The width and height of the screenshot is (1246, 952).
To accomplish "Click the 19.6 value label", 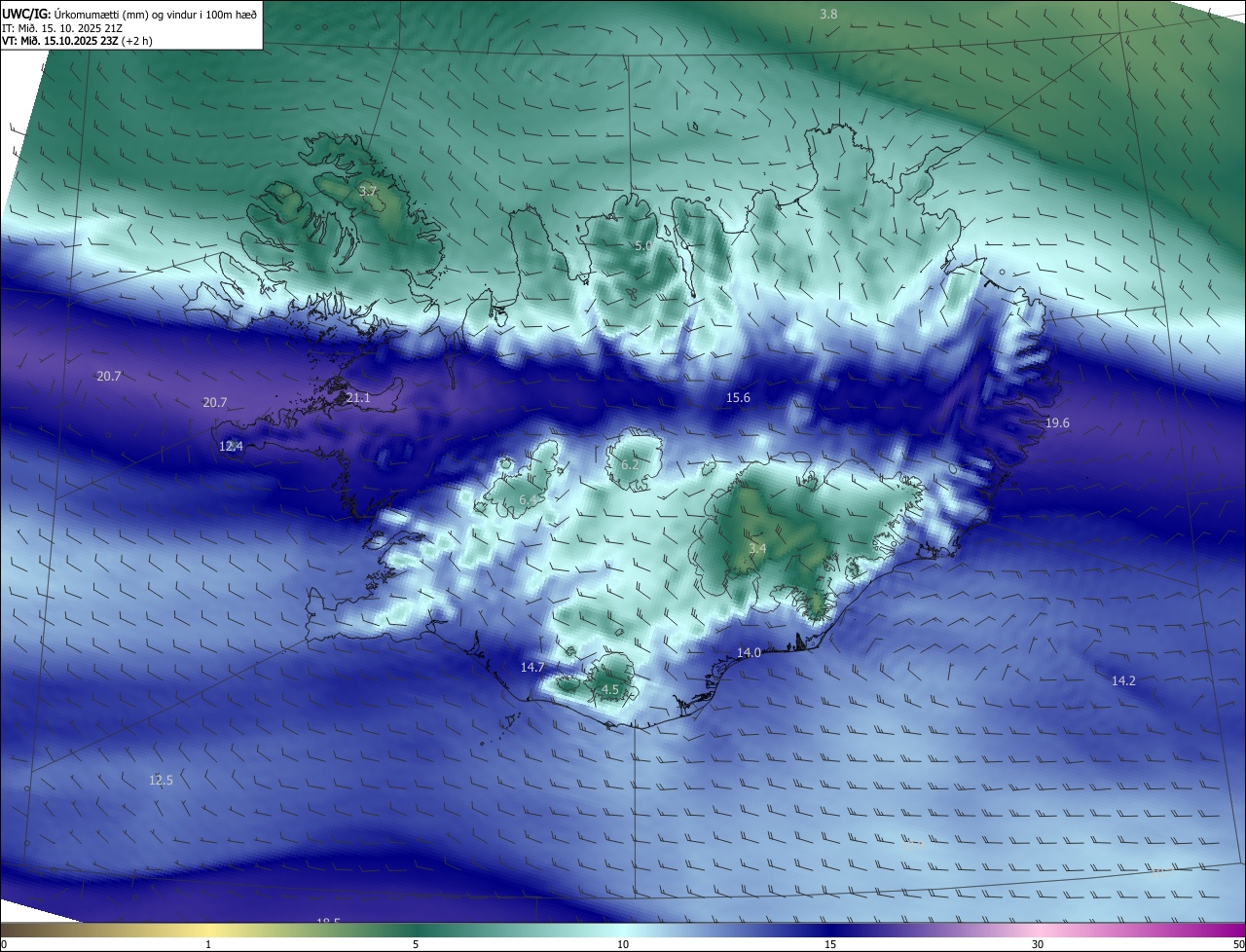I will [x=1057, y=423].
